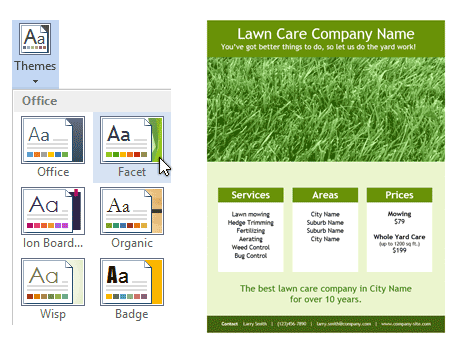Image resolution: width=460 pixels, height=360 pixels.
Task: Click the Office theme label text
Action: (53, 172)
